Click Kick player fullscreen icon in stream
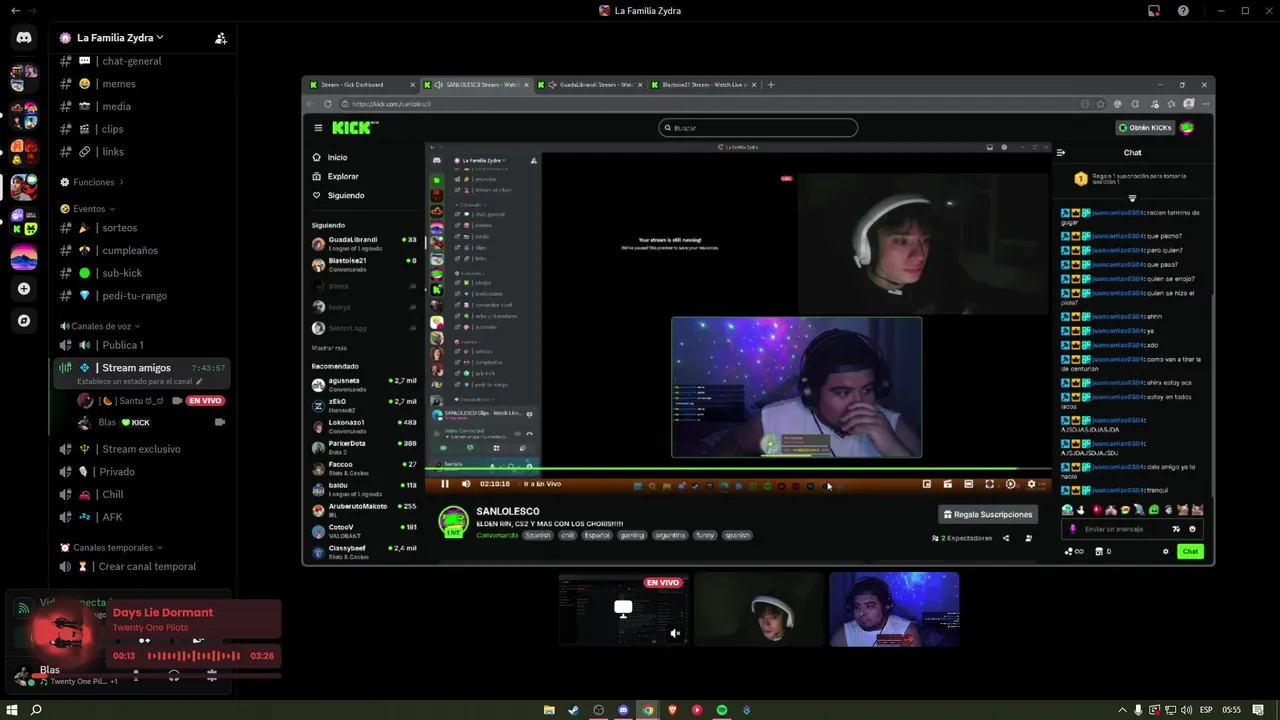 [989, 484]
